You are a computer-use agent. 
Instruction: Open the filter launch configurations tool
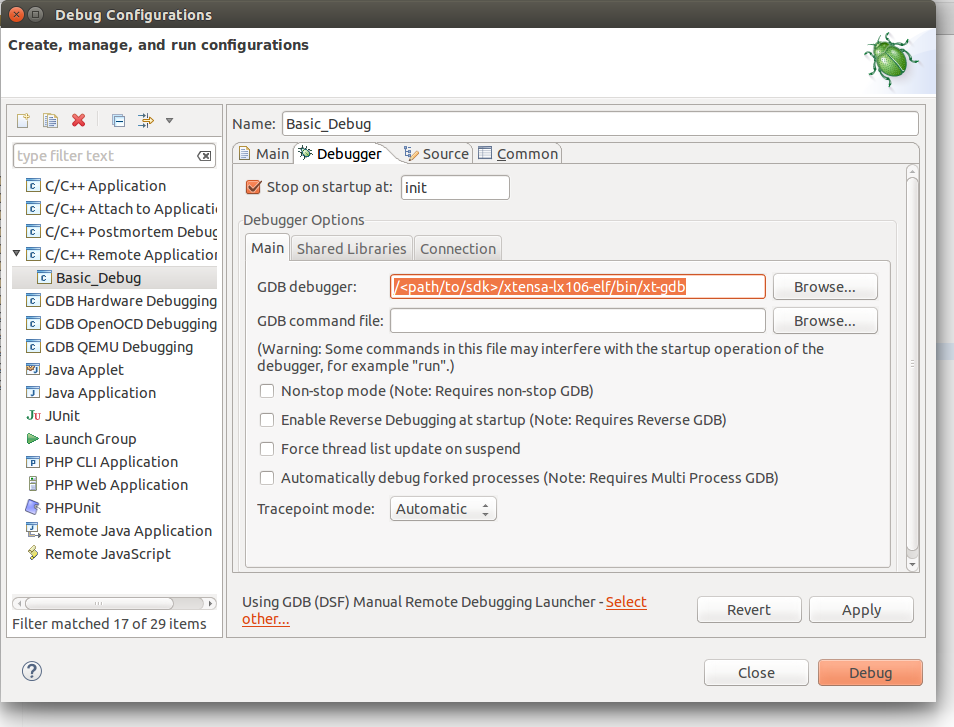(x=145, y=120)
